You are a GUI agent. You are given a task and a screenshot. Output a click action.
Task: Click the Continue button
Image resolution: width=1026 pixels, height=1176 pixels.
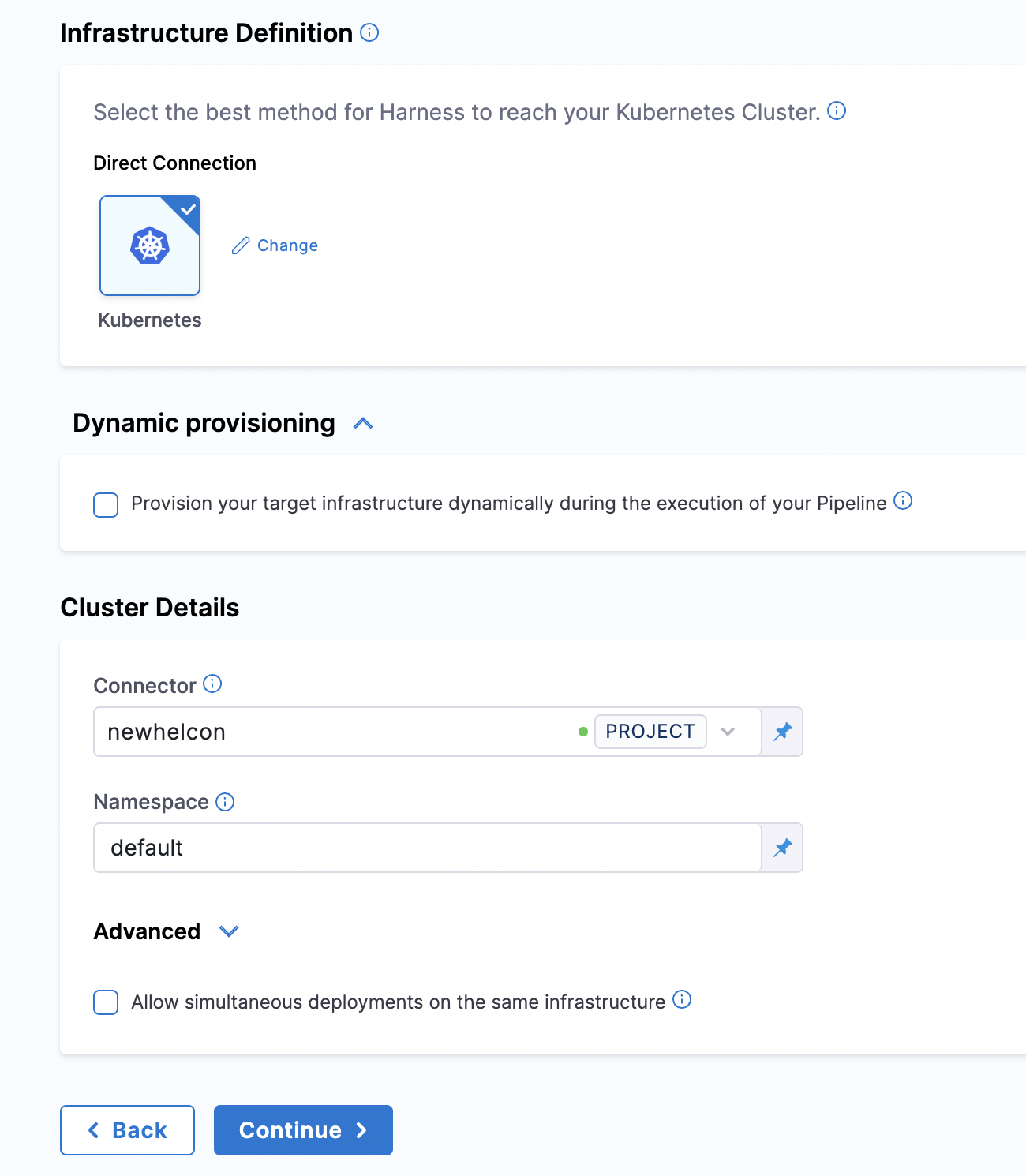[303, 1130]
